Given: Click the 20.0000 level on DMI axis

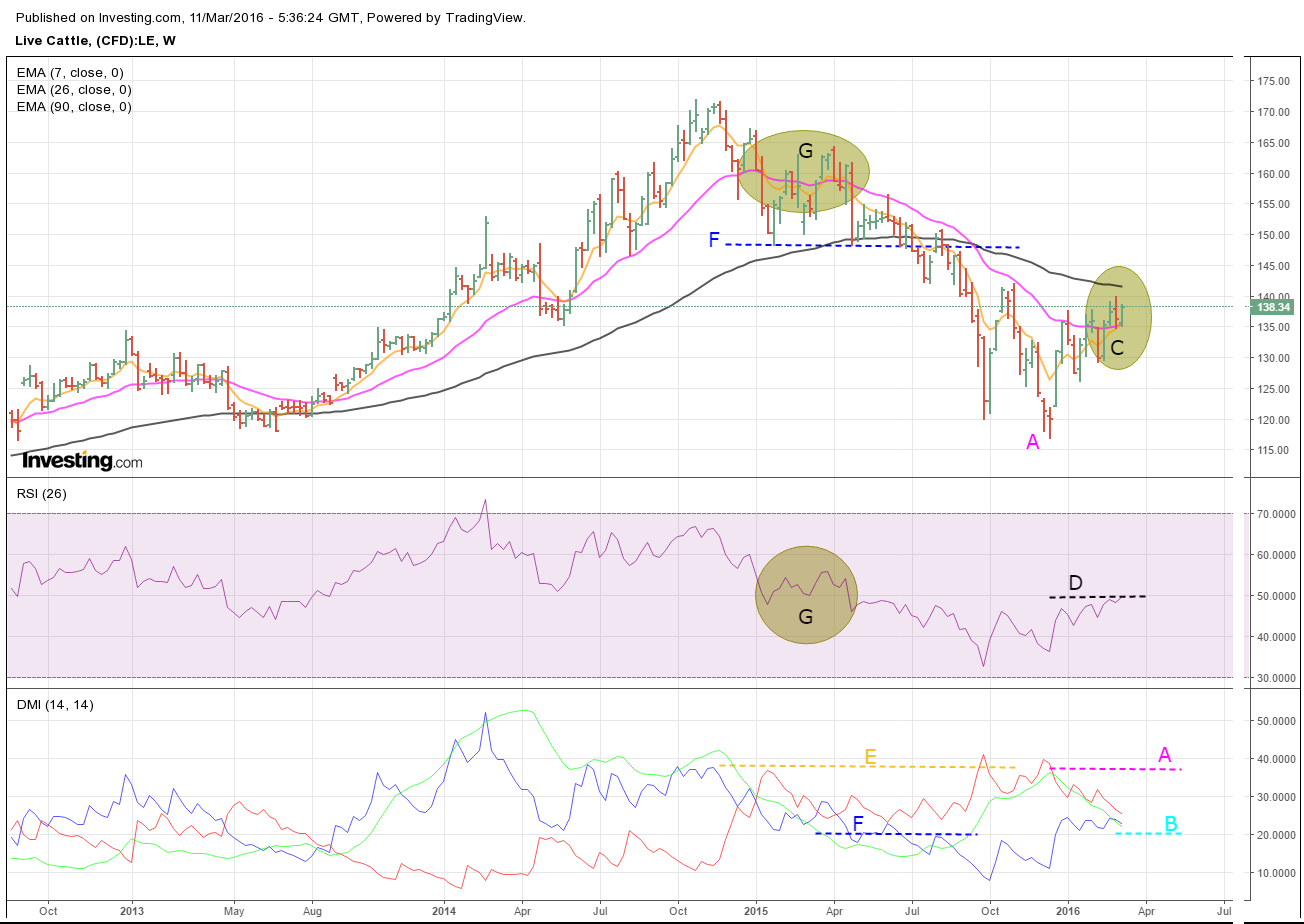Looking at the screenshot, I should [1277, 835].
